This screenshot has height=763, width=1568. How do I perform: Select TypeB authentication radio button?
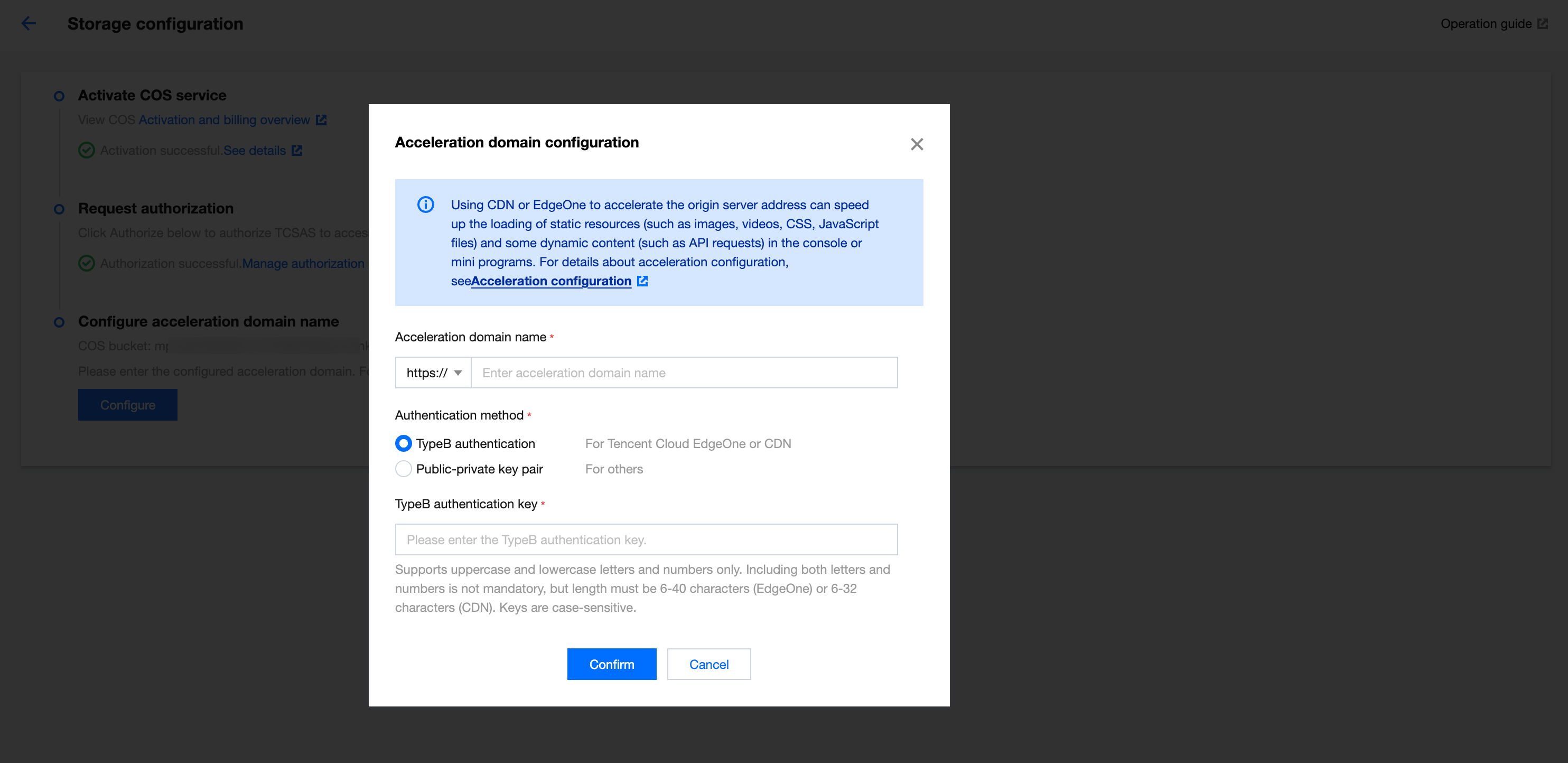tap(403, 443)
